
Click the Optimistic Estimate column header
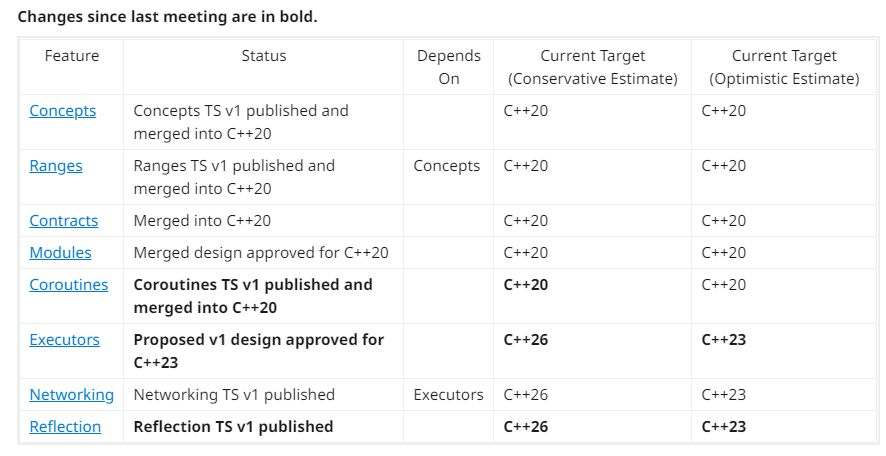click(x=784, y=67)
